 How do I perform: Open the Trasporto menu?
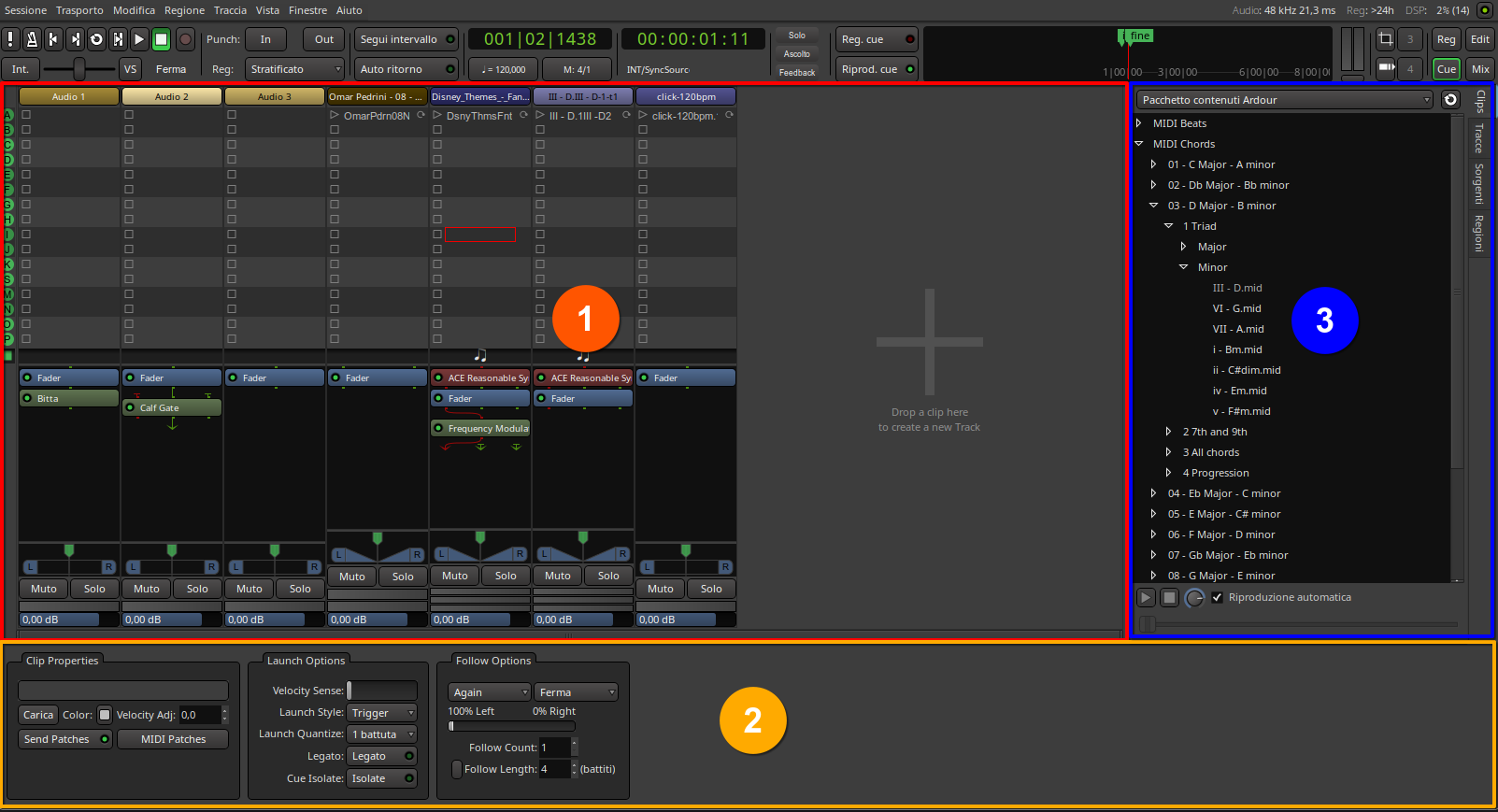click(79, 10)
